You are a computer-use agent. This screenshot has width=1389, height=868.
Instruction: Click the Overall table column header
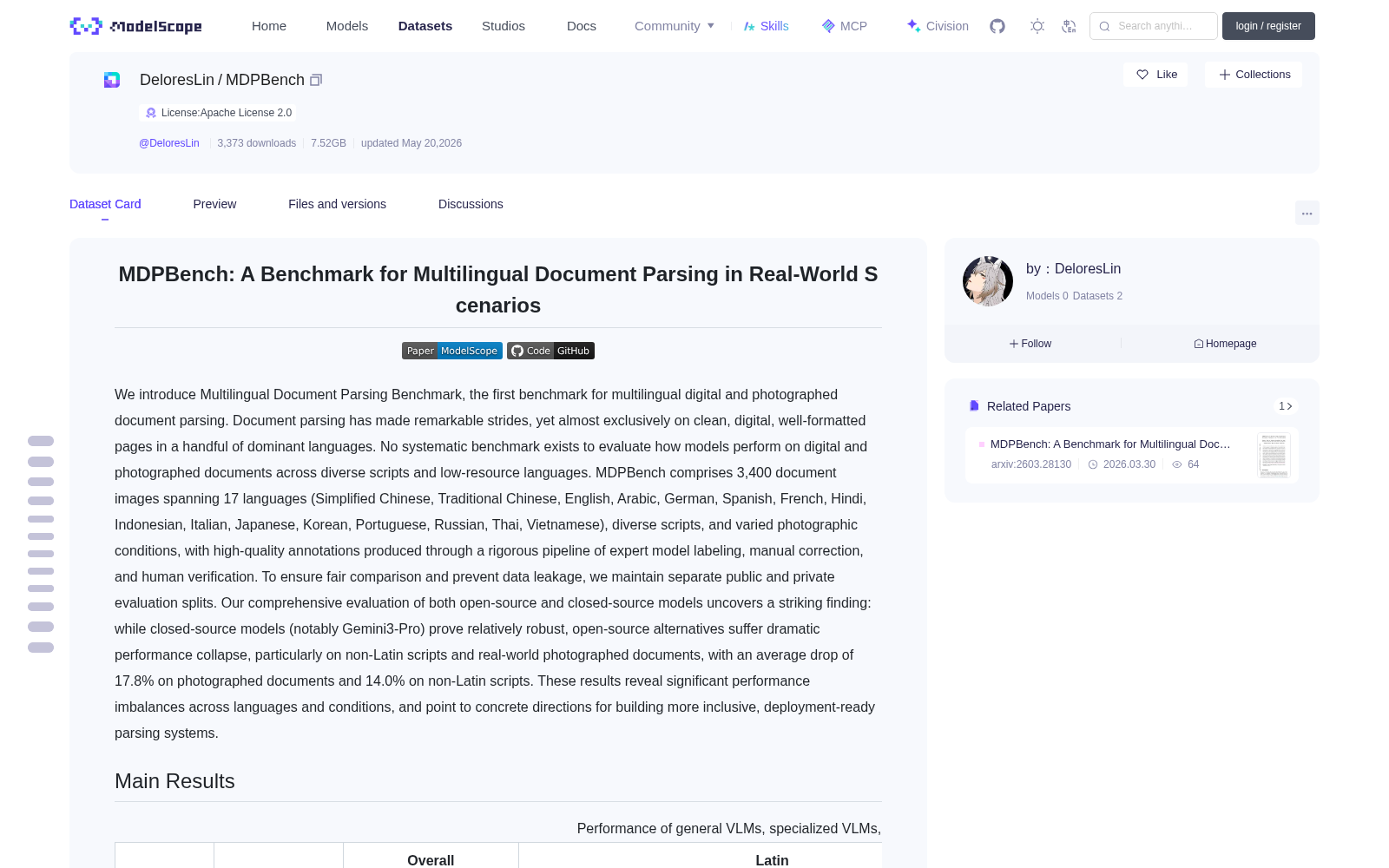[431, 859]
